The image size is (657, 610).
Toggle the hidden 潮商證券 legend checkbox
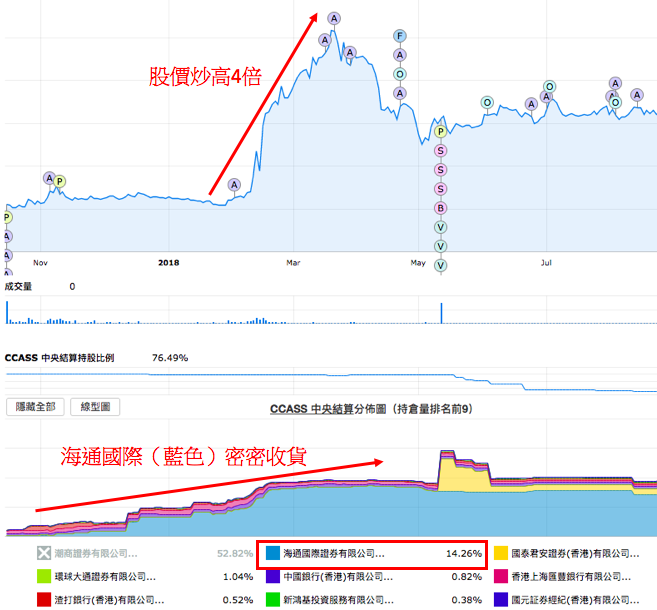(44, 553)
